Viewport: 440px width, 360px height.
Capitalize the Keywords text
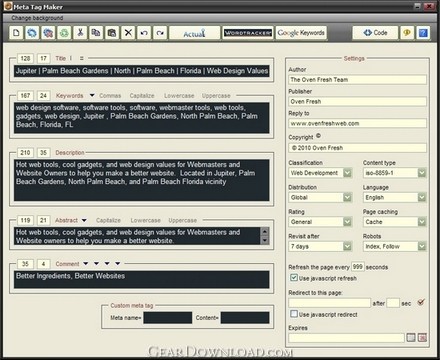[142, 96]
